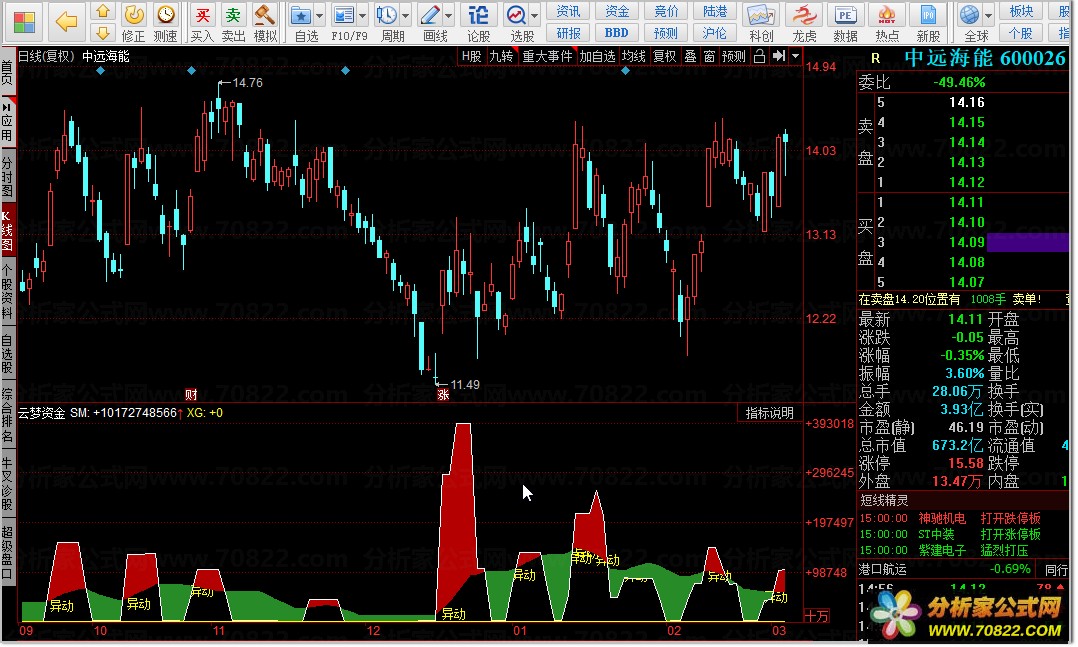Click the 研报 button

point(568,33)
